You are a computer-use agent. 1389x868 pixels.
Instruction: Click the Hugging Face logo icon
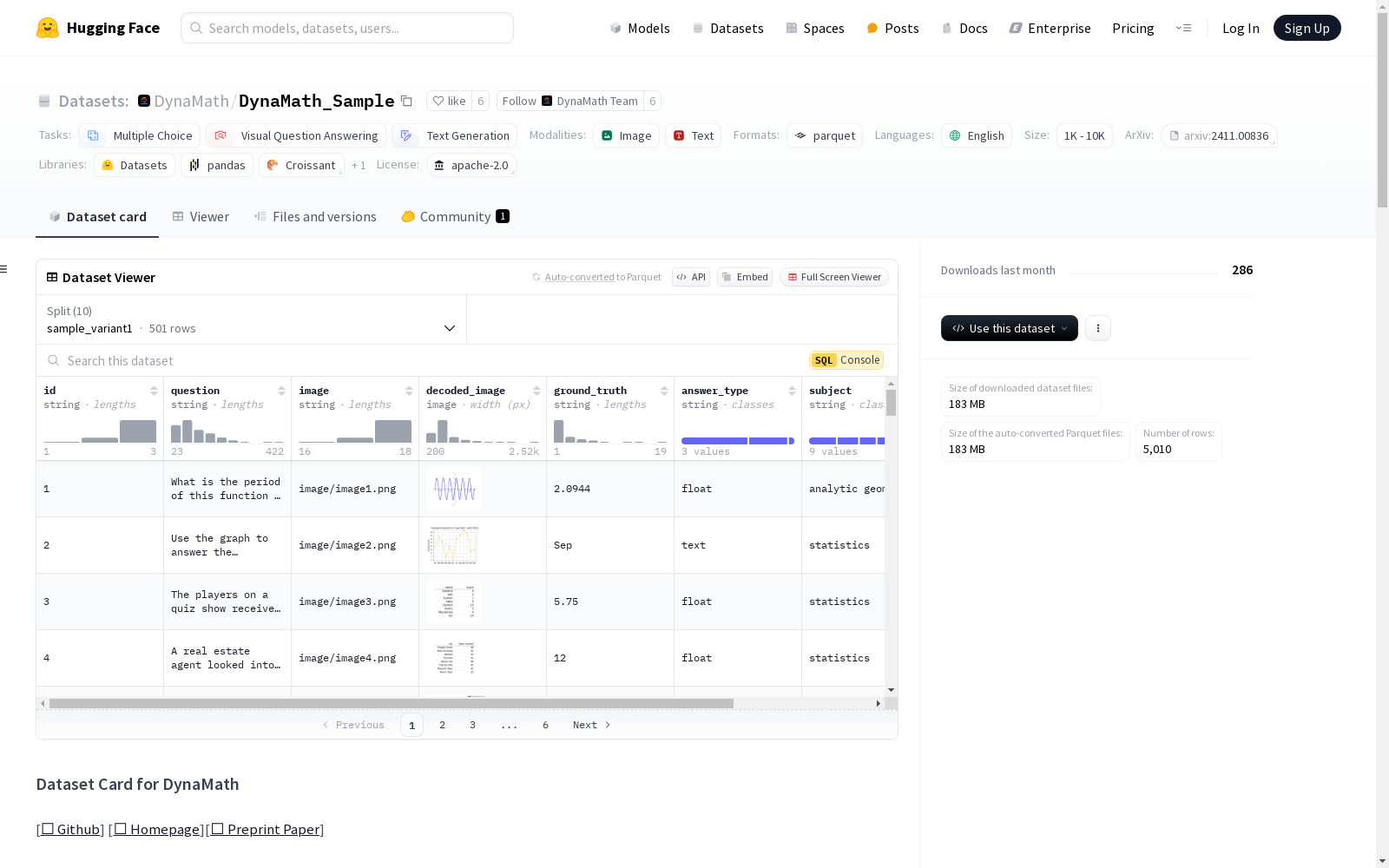click(48, 28)
